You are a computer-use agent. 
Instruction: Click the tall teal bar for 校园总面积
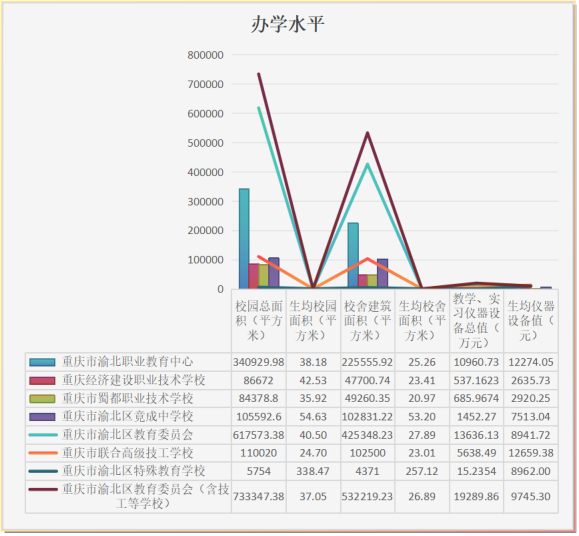(244, 238)
